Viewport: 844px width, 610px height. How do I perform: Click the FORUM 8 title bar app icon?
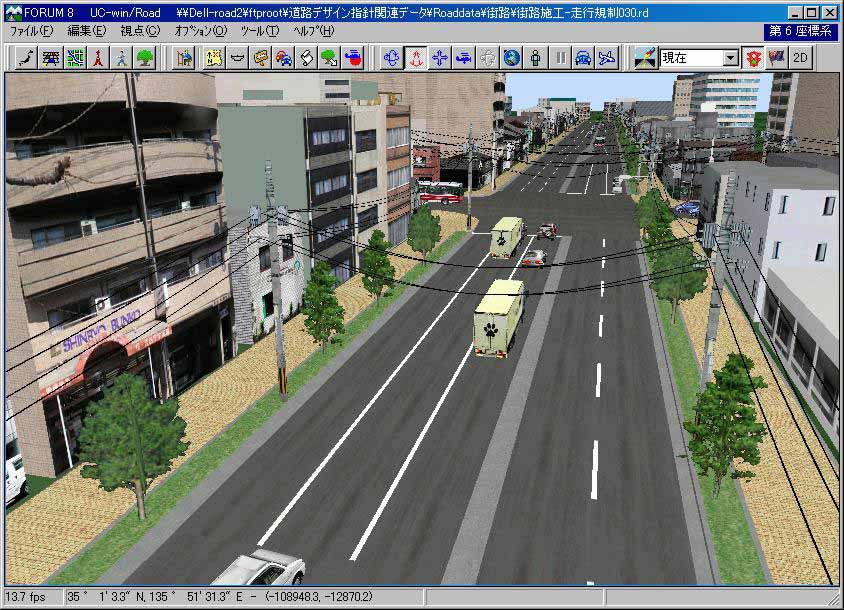(x=13, y=12)
